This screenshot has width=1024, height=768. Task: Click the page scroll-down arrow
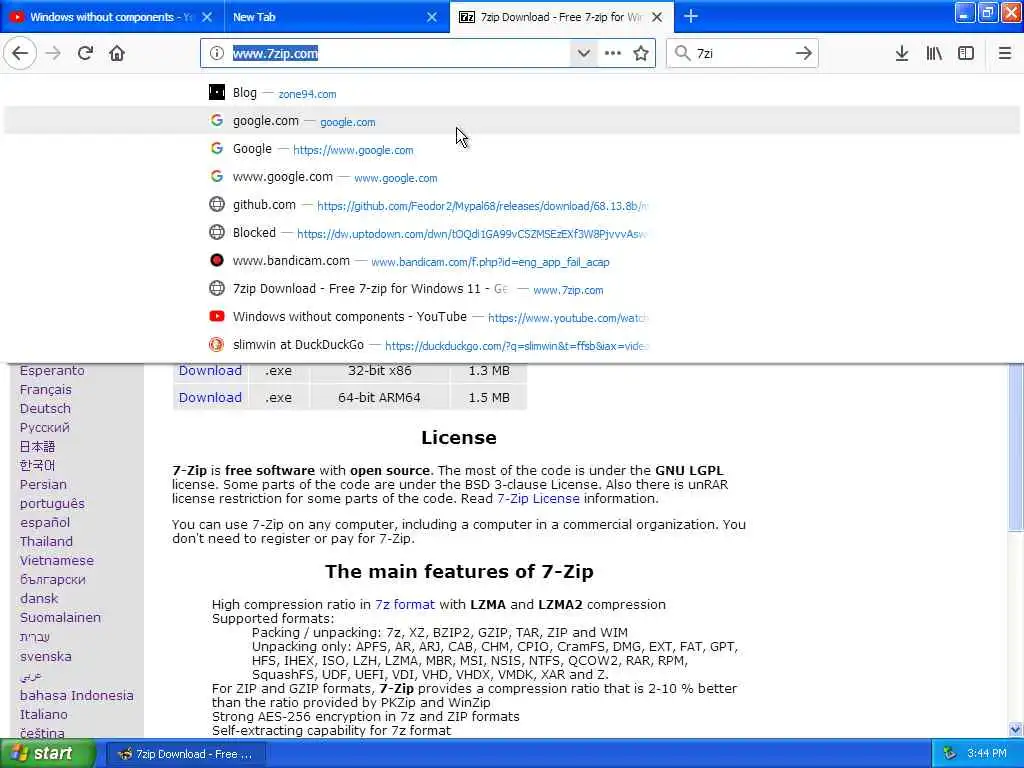pos(1015,729)
